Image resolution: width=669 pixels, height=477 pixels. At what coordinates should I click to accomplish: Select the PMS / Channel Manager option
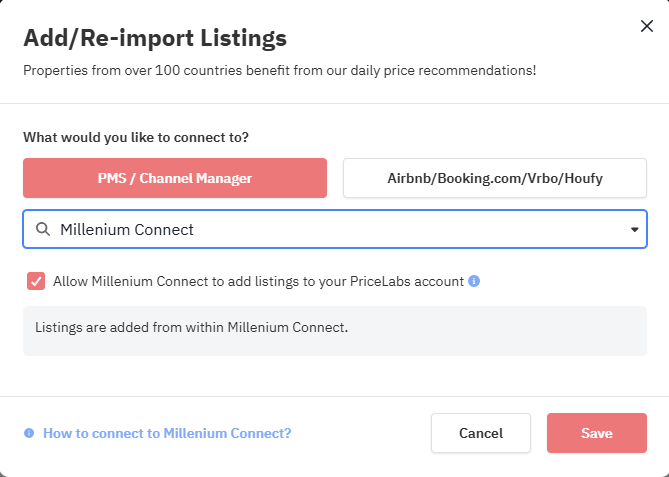coord(175,178)
